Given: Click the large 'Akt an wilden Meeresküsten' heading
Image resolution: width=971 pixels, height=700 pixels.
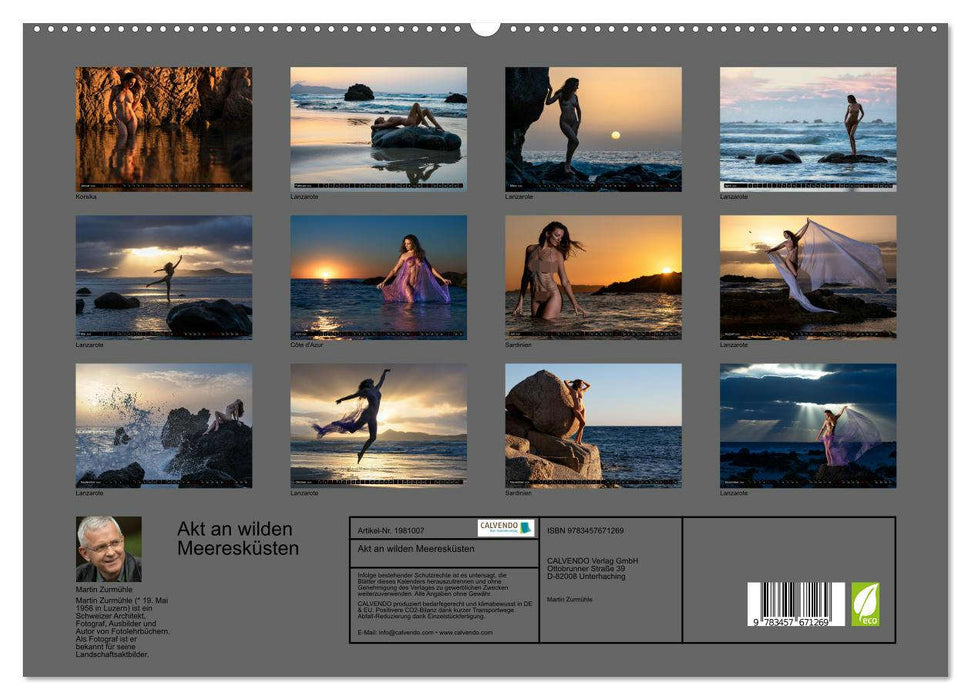Looking at the screenshot, I should click(x=238, y=538).
